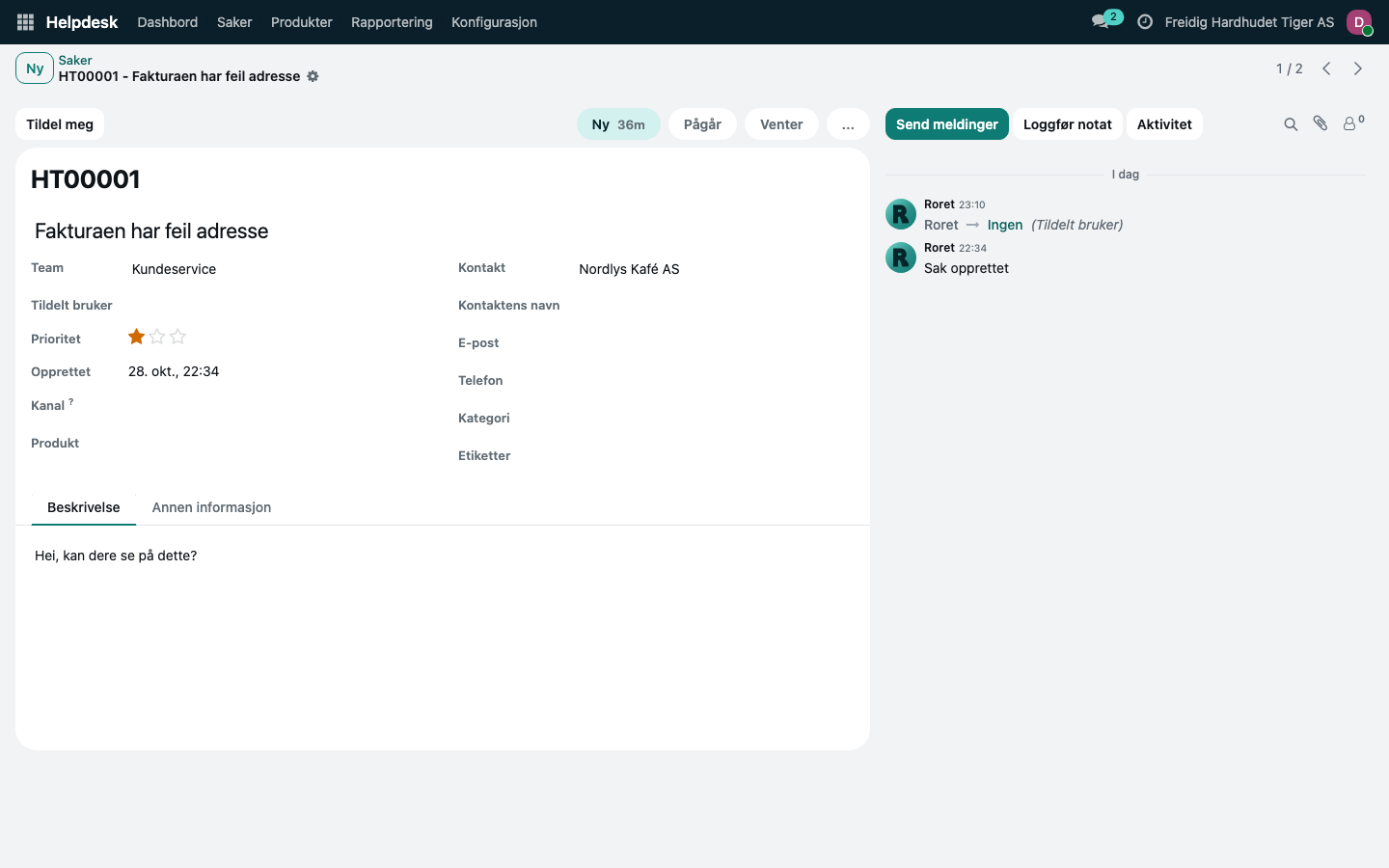Open the apps grid menu
Screen dimensions: 1389x868
pyautogui.click(x=26, y=22)
